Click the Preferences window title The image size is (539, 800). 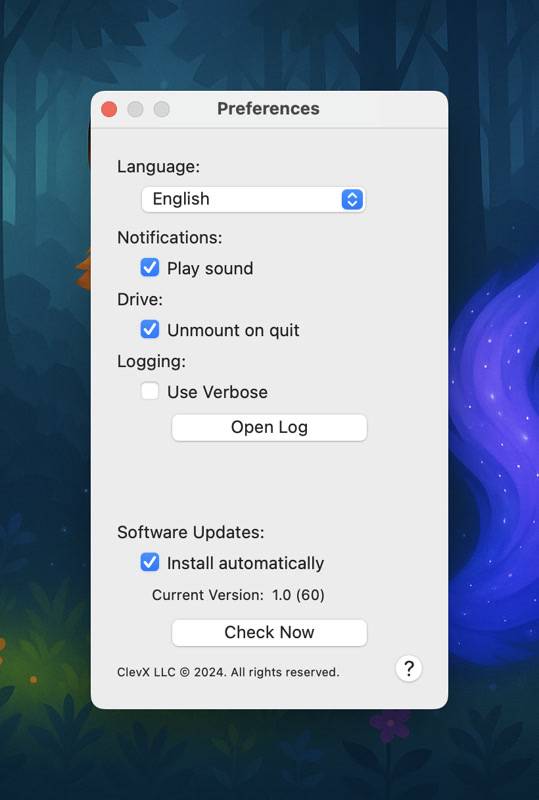[x=268, y=109]
